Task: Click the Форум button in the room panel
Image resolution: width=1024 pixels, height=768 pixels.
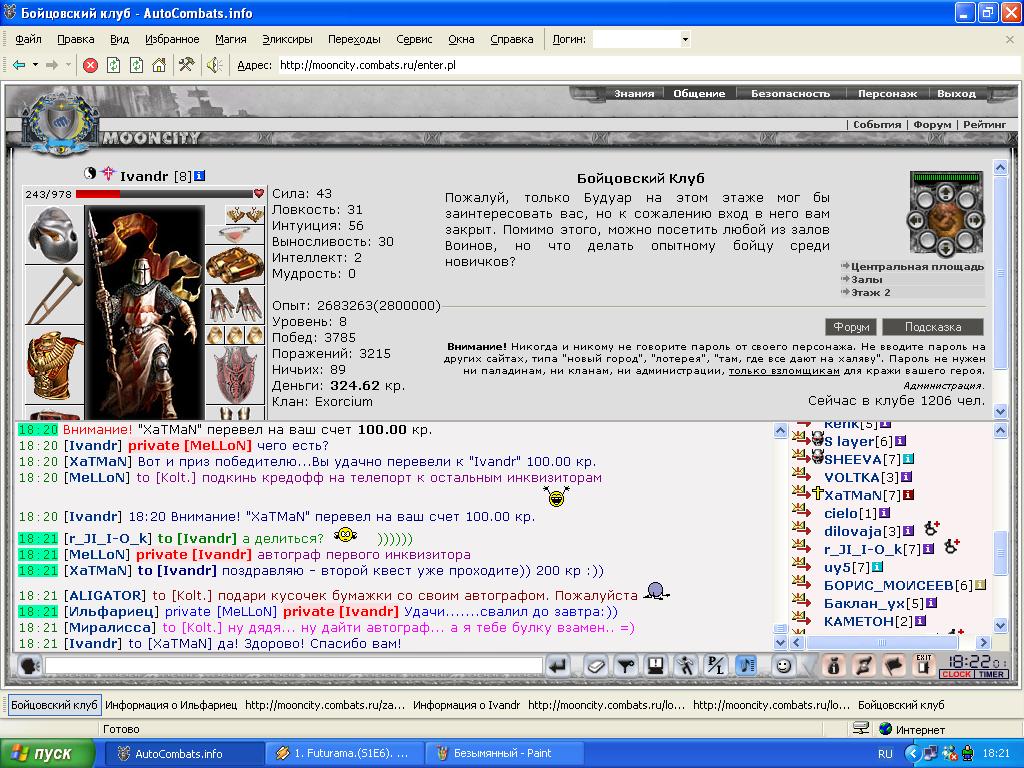Action: 851,327
